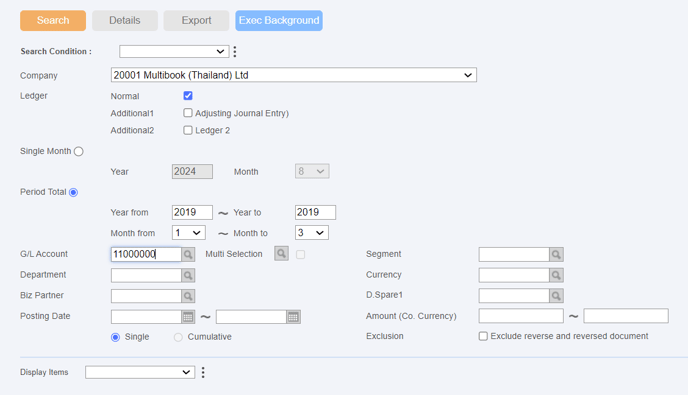Open the Month 8 dropdown
Viewport: 688px width, 395px height.
(x=312, y=171)
